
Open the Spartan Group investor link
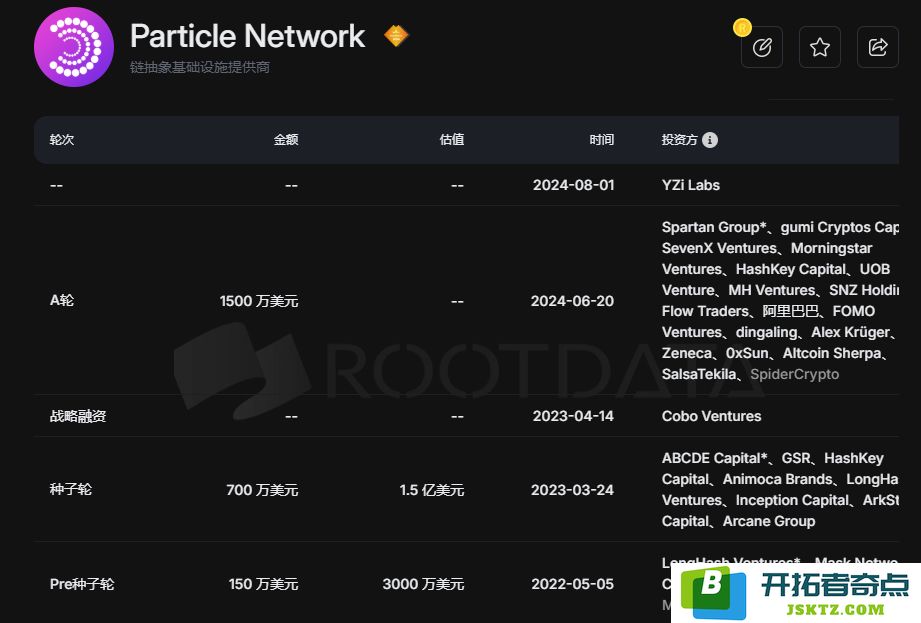pos(714,227)
